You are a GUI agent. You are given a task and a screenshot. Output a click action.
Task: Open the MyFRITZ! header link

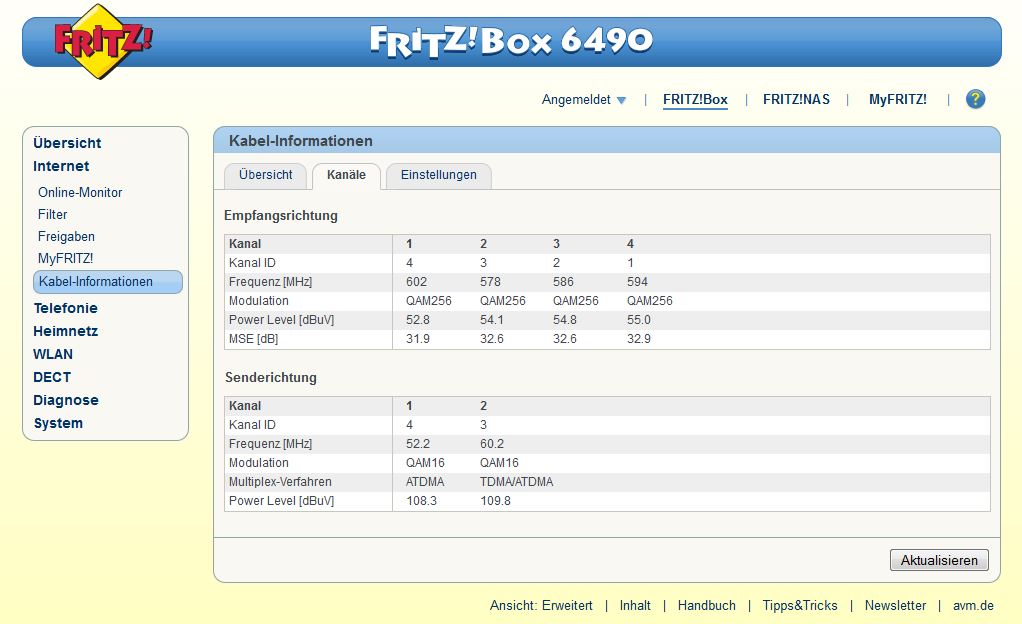click(898, 100)
